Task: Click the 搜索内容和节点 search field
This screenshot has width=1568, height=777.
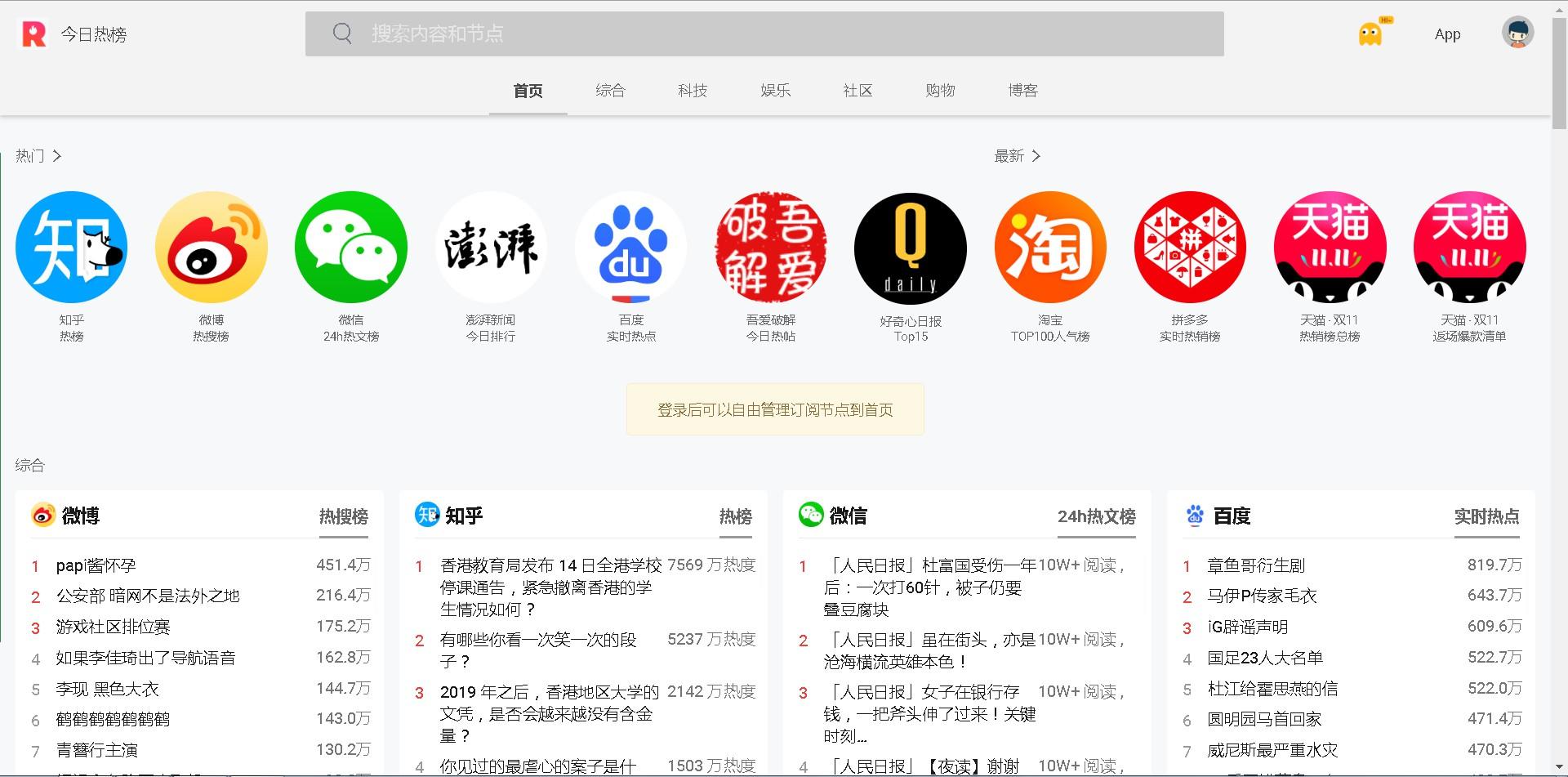Action: pyautogui.click(x=764, y=33)
